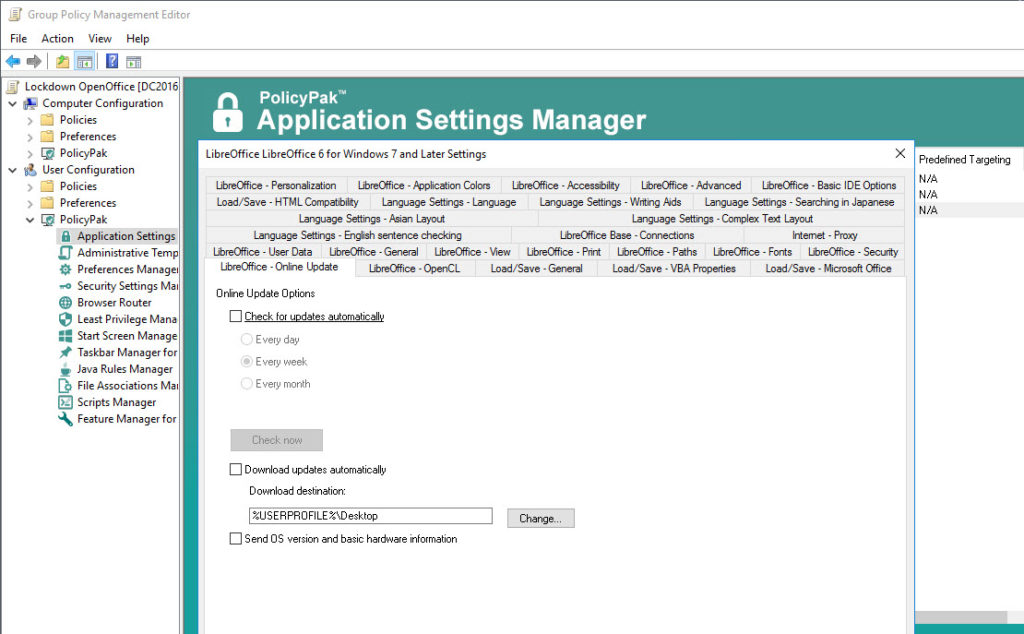Collapse the User Configuration node
The width and height of the screenshot is (1024, 634).
coord(12,170)
